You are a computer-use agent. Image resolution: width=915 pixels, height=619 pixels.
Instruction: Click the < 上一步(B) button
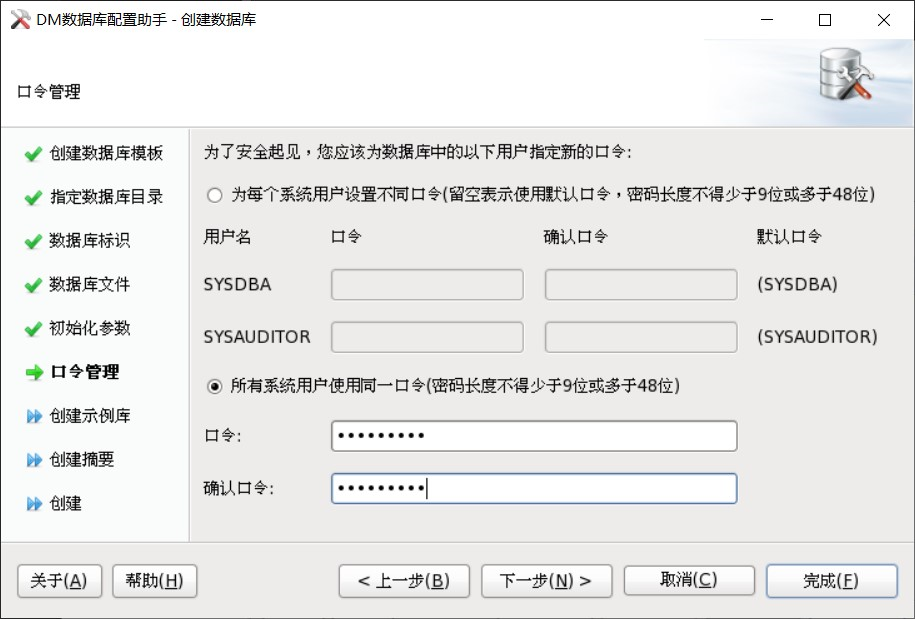click(x=404, y=581)
